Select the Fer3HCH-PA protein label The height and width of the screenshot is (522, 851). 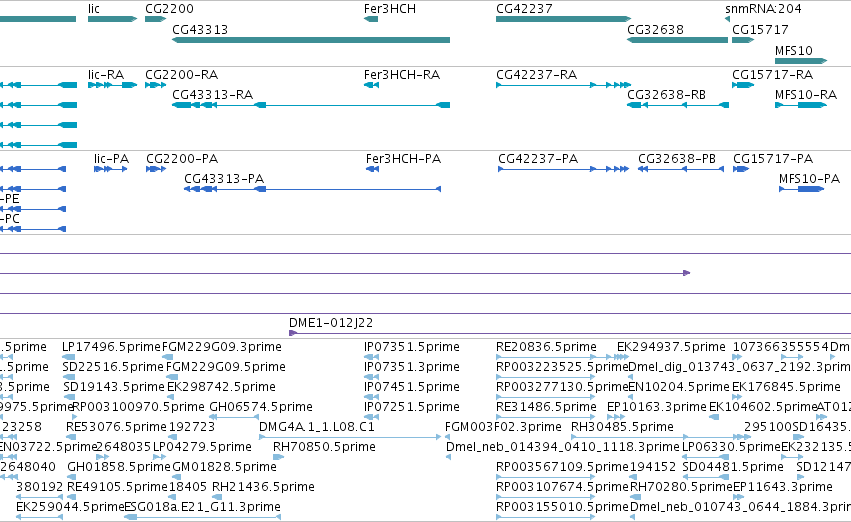[x=403, y=159]
